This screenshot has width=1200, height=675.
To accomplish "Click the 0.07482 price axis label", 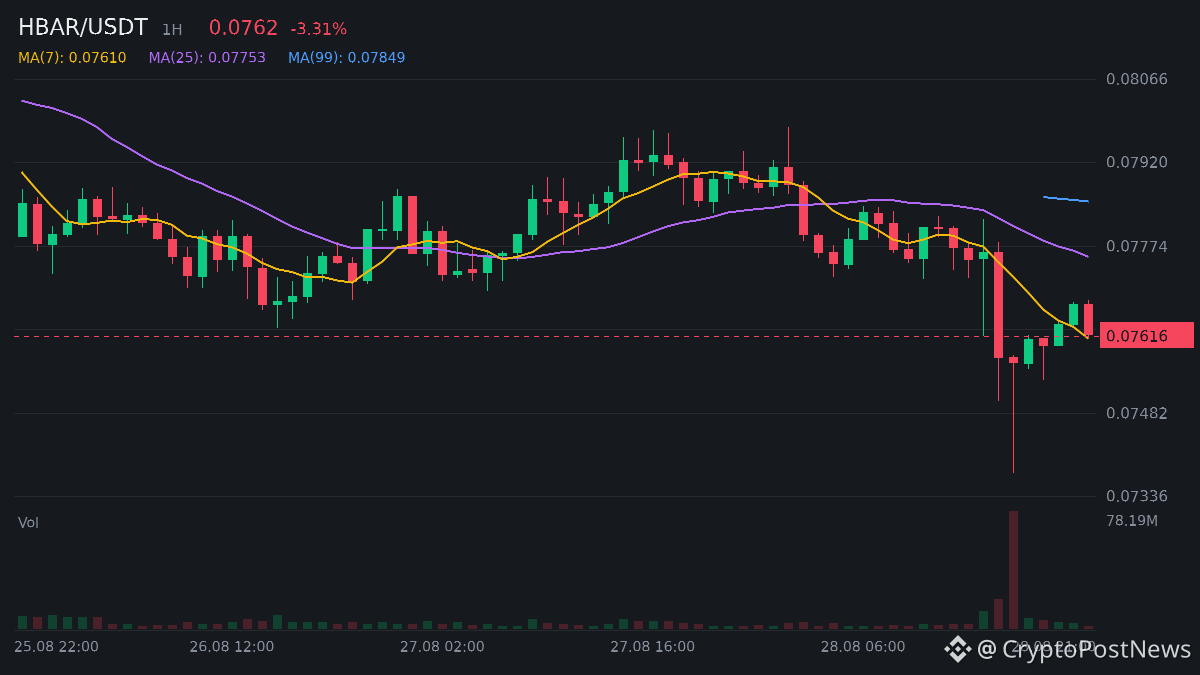I will click(1137, 413).
